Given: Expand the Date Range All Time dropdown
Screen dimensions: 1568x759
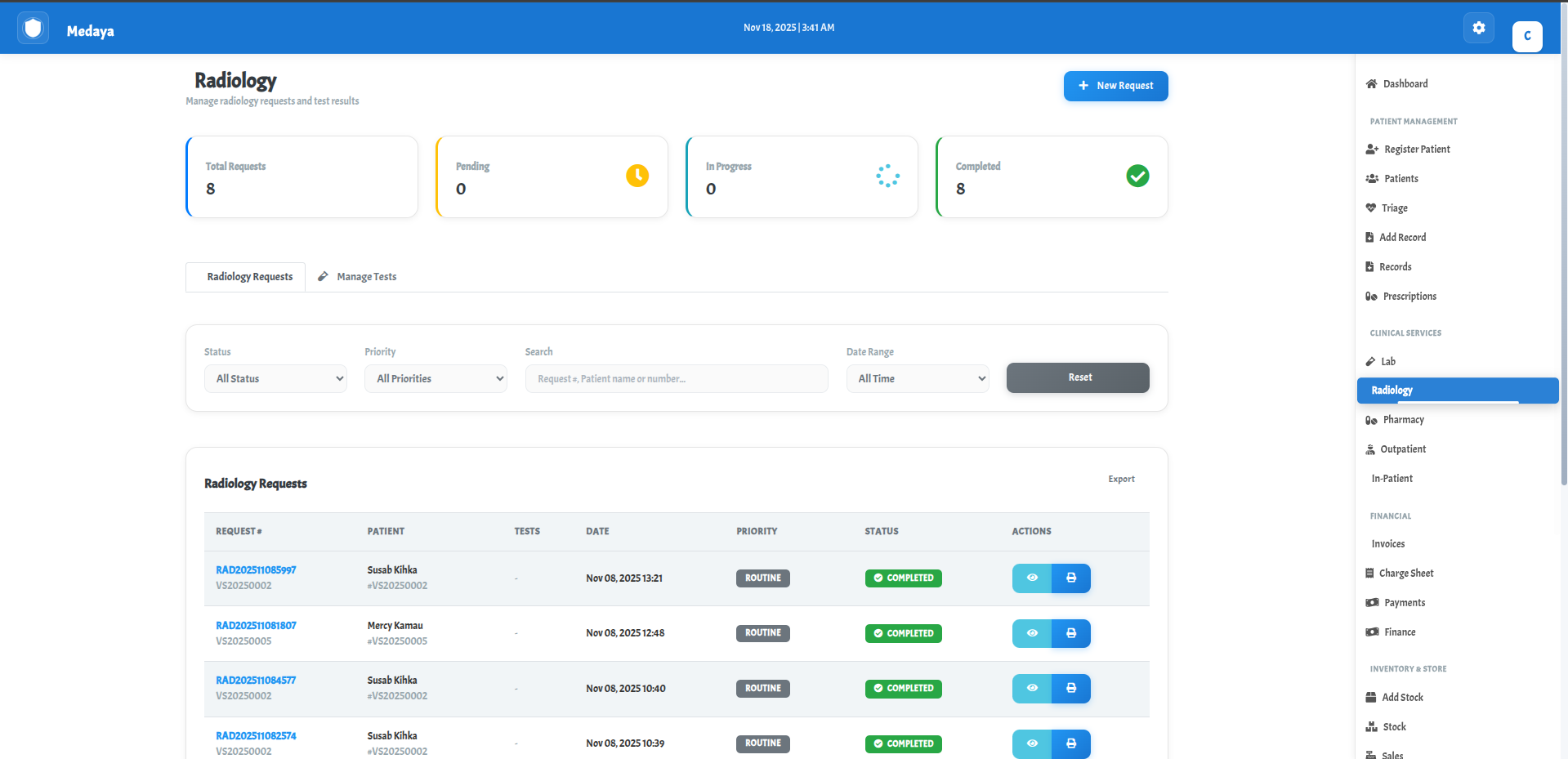Looking at the screenshot, I should point(918,378).
